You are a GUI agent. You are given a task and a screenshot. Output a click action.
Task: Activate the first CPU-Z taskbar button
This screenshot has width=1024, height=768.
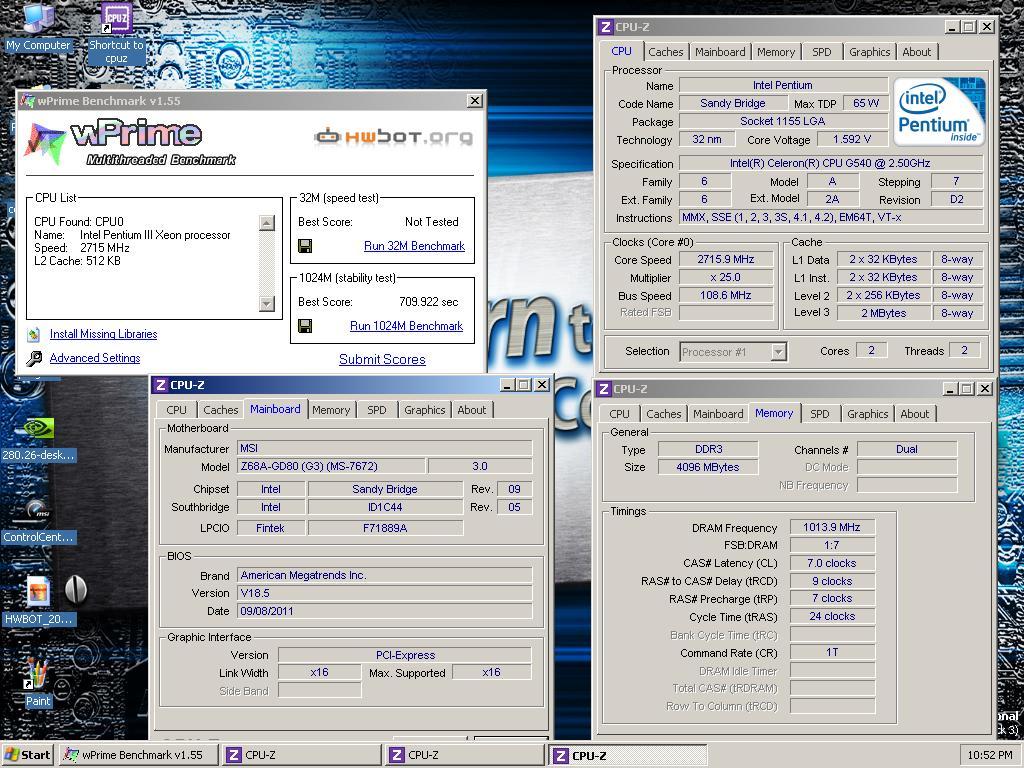pos(300,755)
